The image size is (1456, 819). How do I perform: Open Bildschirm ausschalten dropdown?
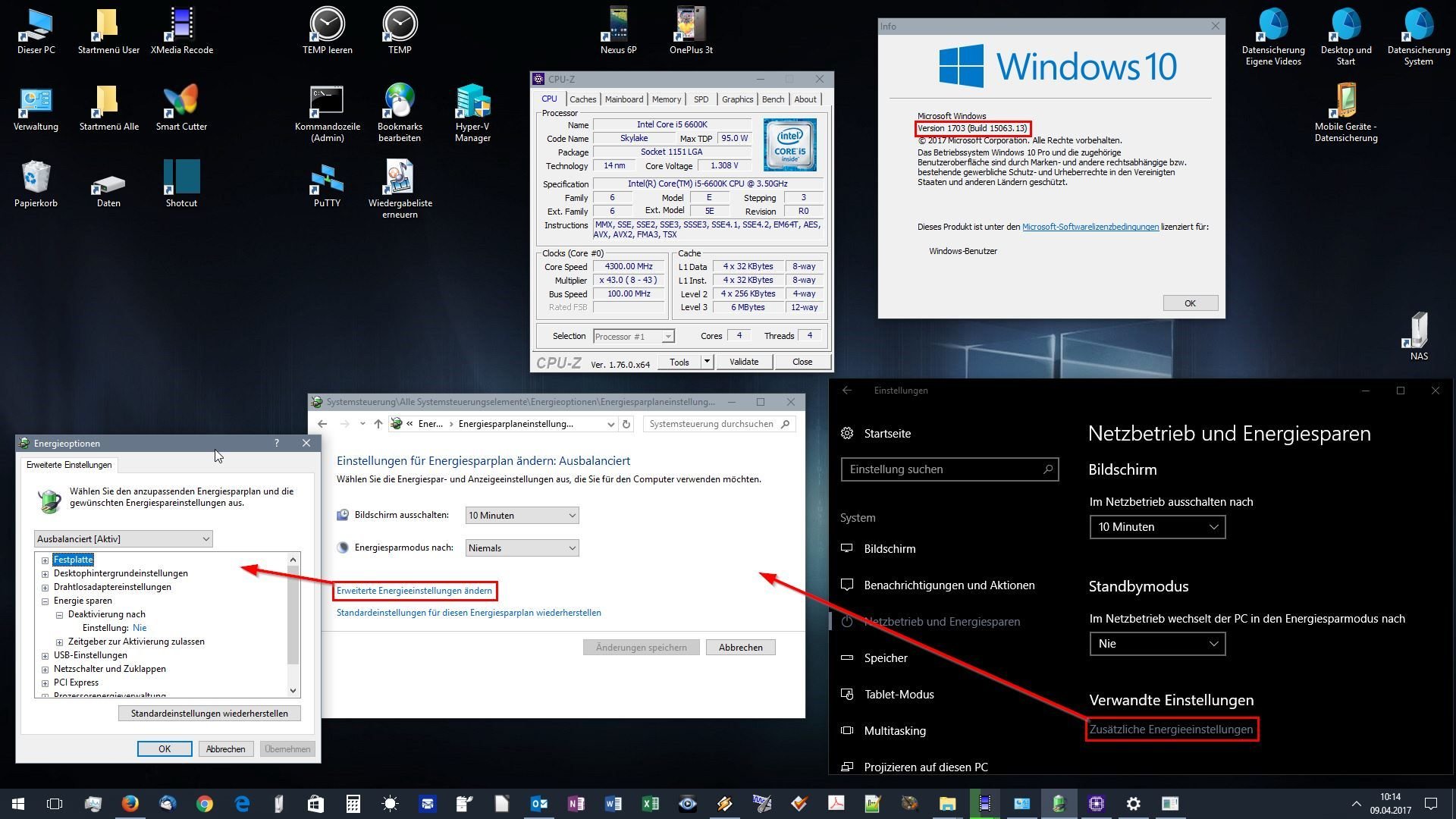[x=522, y=516]
